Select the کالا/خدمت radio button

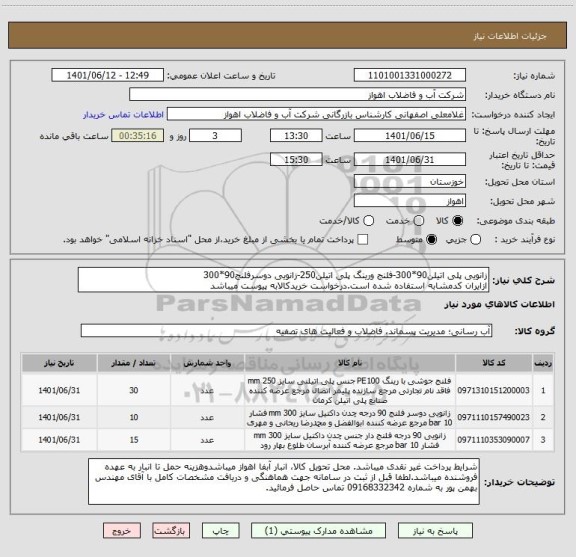pos(368,220)
